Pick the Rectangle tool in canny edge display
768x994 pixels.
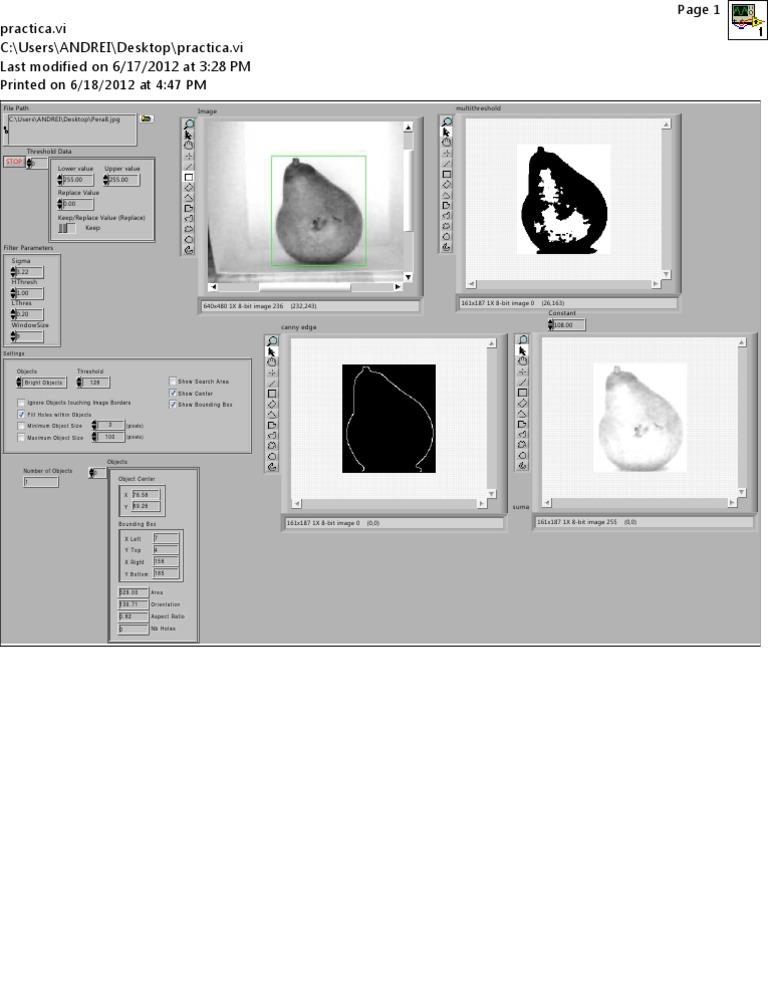click(x=272, y=394)
